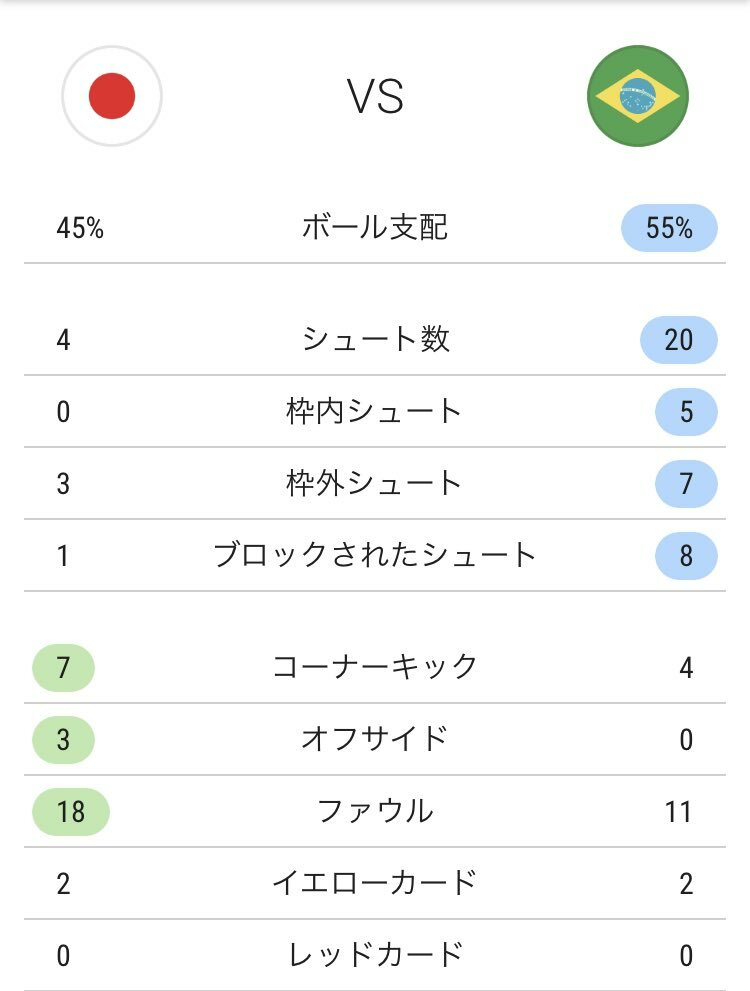Select the ブロックされたシュート row label
750x991 pixels.
point(375,556)
